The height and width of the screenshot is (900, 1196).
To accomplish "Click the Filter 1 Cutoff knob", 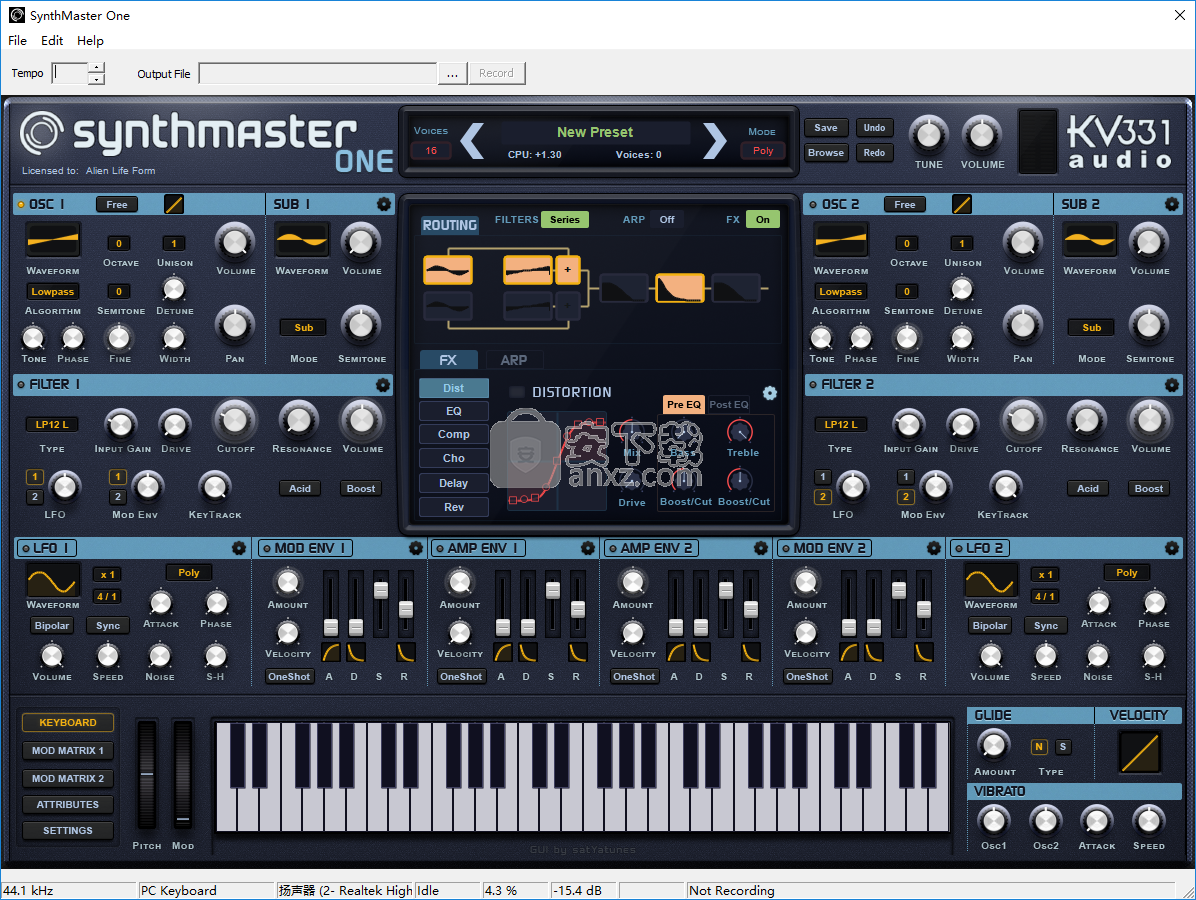I will click(235, 419).
